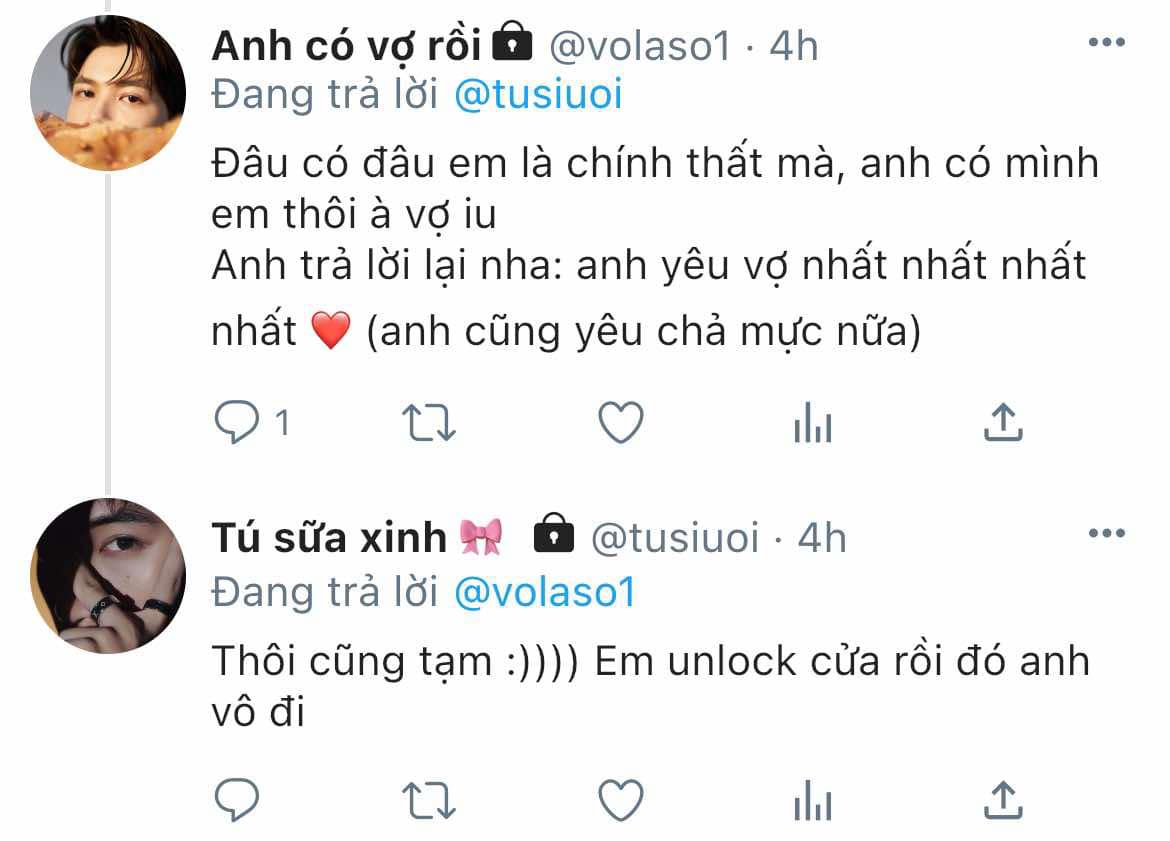Open the profile picture of Tú sữa xinh
Screen dimensions: 1170x841
[107, 575]
